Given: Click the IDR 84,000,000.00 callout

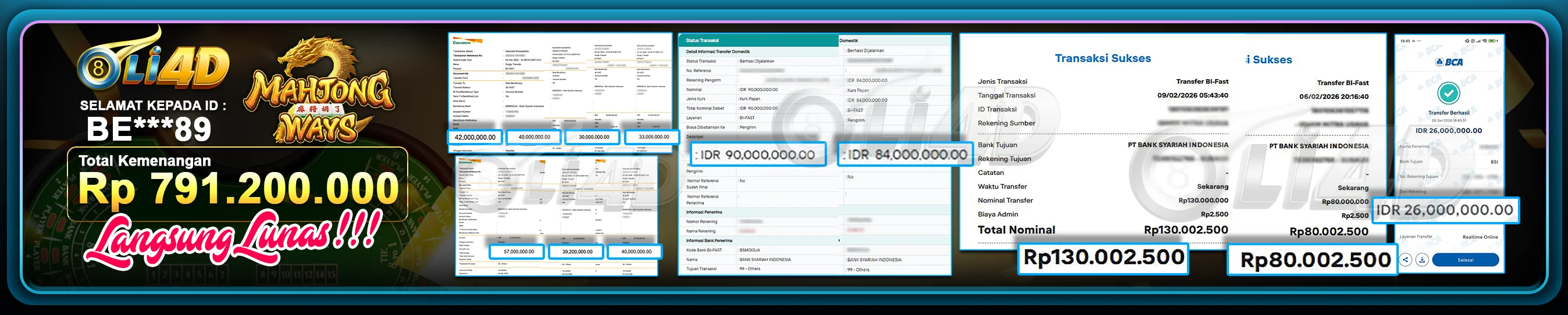Looking at the screenshot, I should [904, 155].
